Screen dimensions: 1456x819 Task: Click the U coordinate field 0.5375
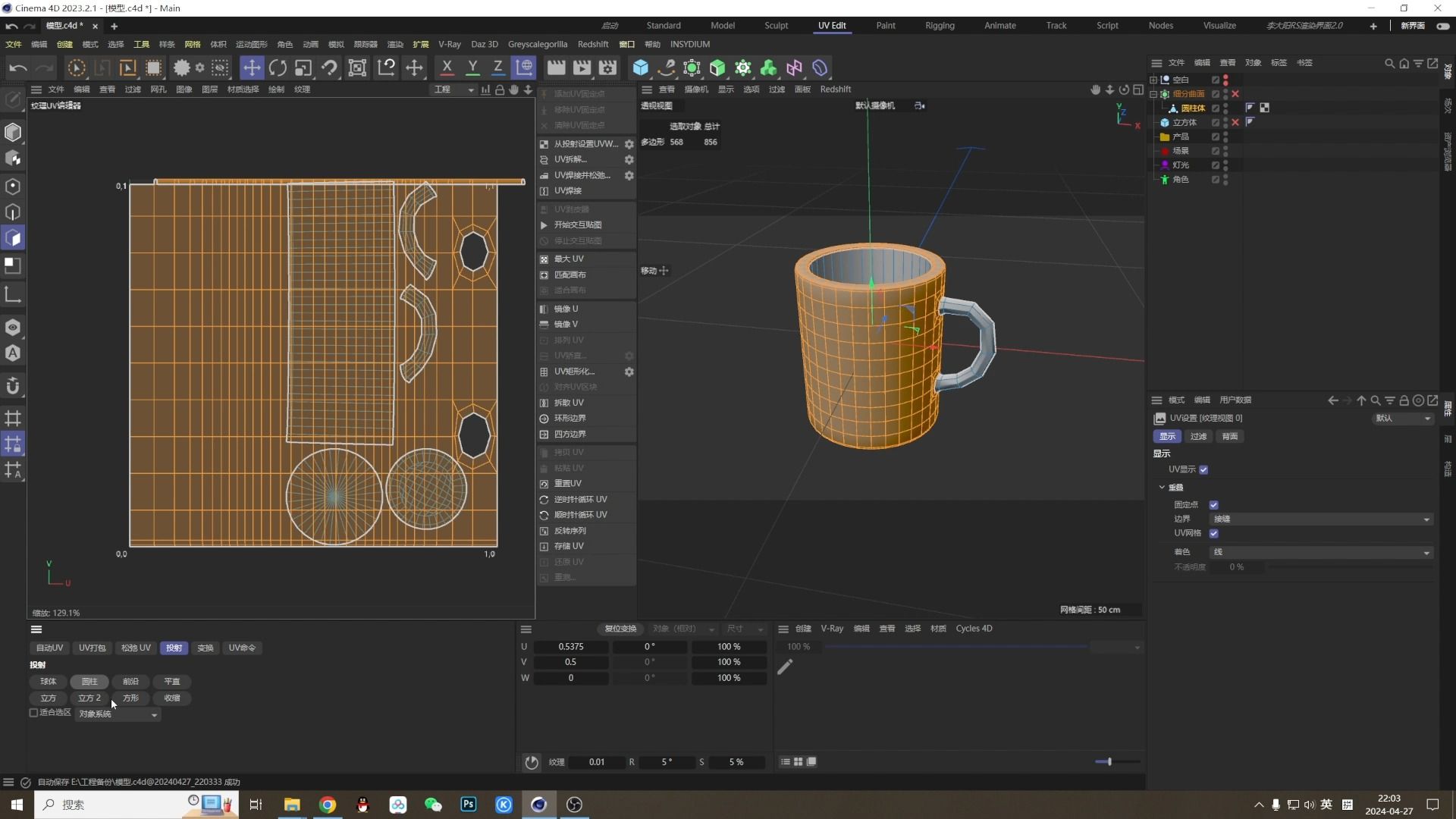pyautogui.click(x=571, y=647)
